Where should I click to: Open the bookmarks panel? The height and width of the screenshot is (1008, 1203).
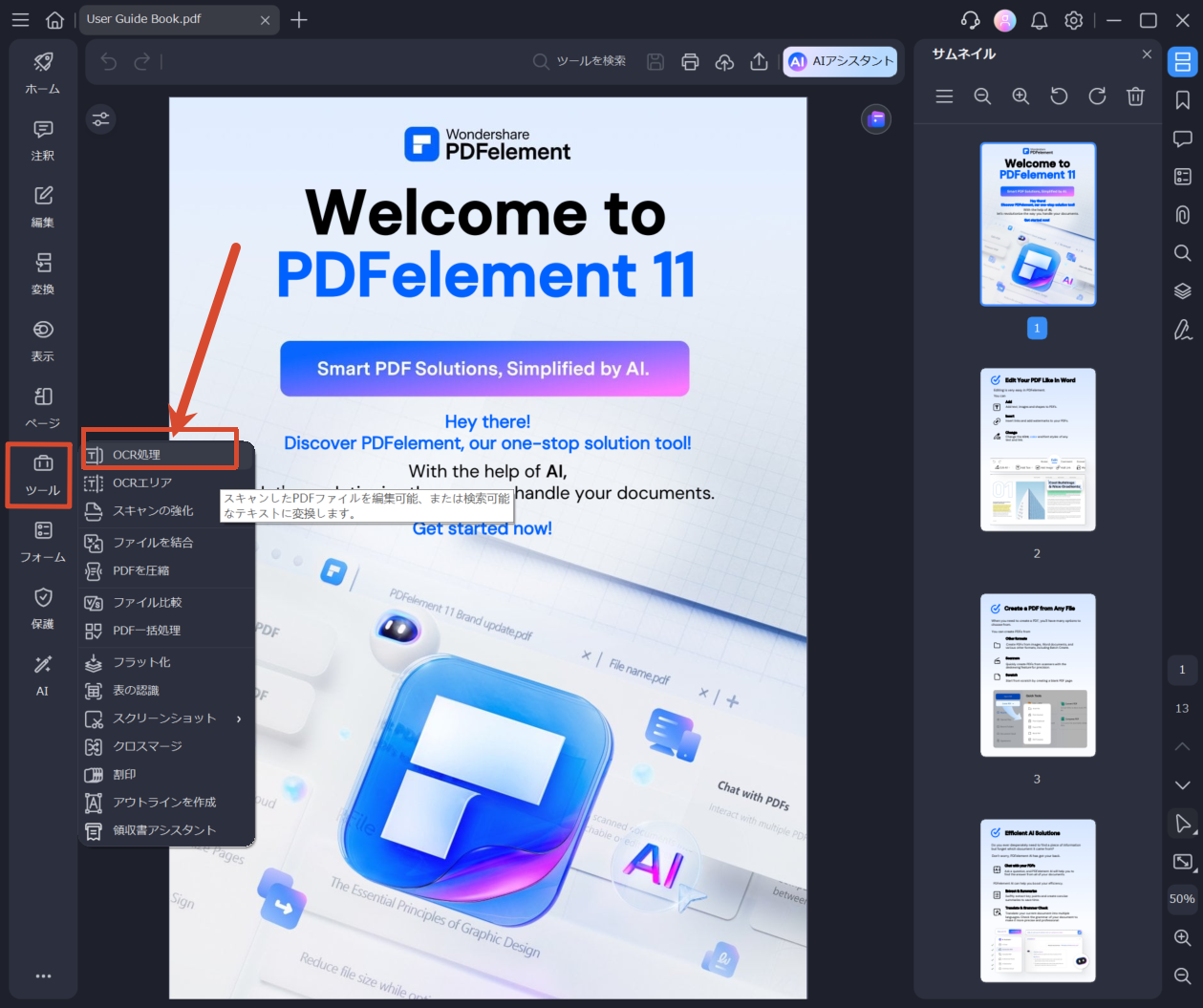(1182, 100)
